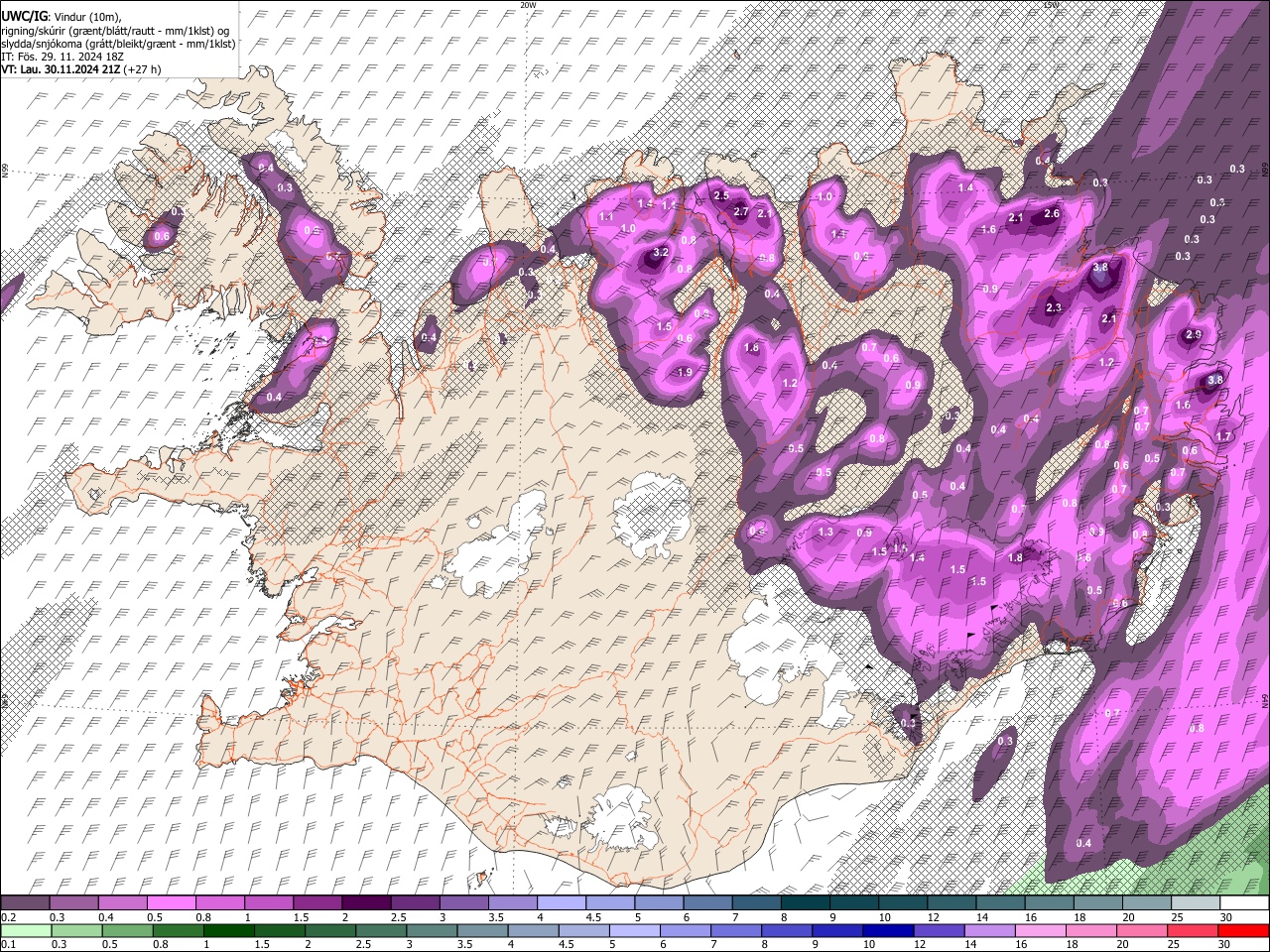The image size is (1270, 952).
Task: Click the 2.6 precipitation value on map
Action: (1053, 213)
